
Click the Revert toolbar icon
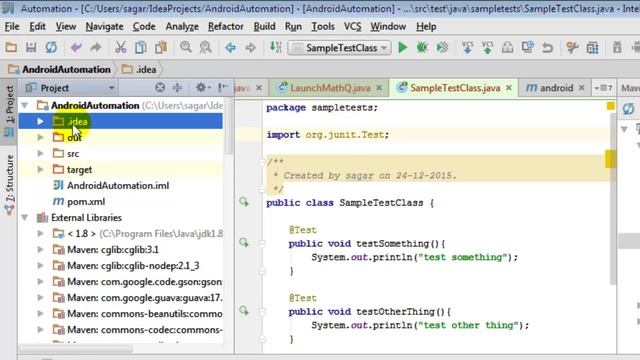tap(547, 48)
